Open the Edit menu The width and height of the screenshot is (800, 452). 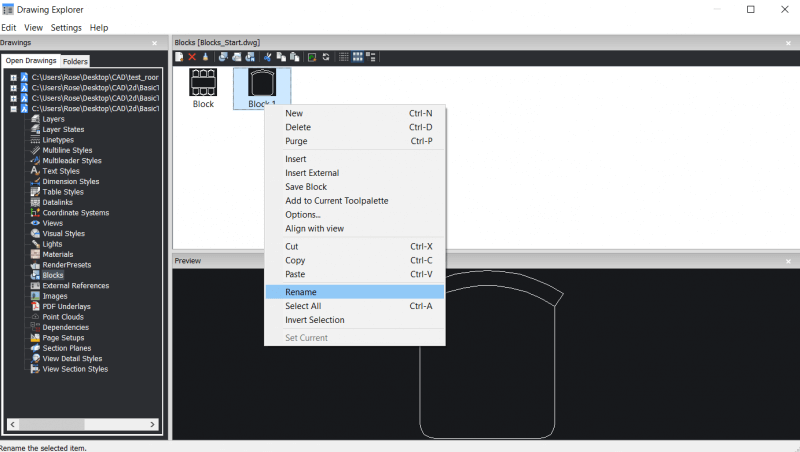(x=9, y=28)
